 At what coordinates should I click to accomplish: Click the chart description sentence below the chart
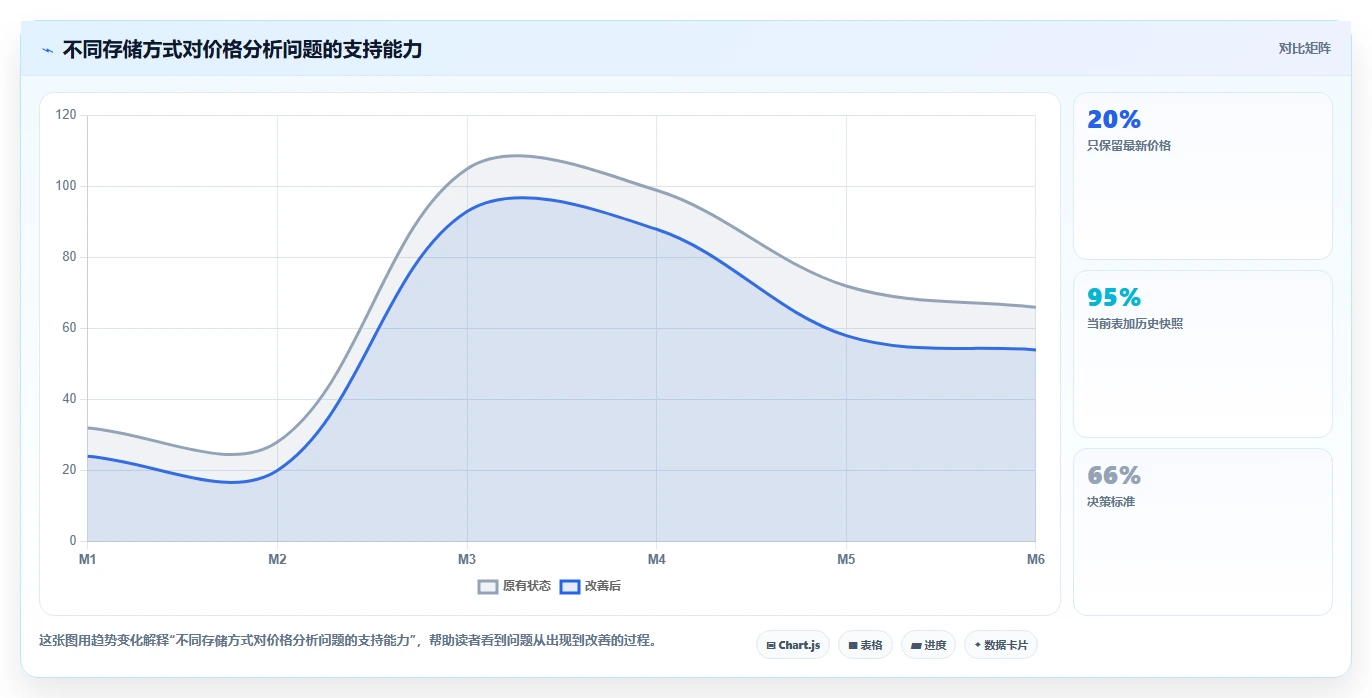350,641
